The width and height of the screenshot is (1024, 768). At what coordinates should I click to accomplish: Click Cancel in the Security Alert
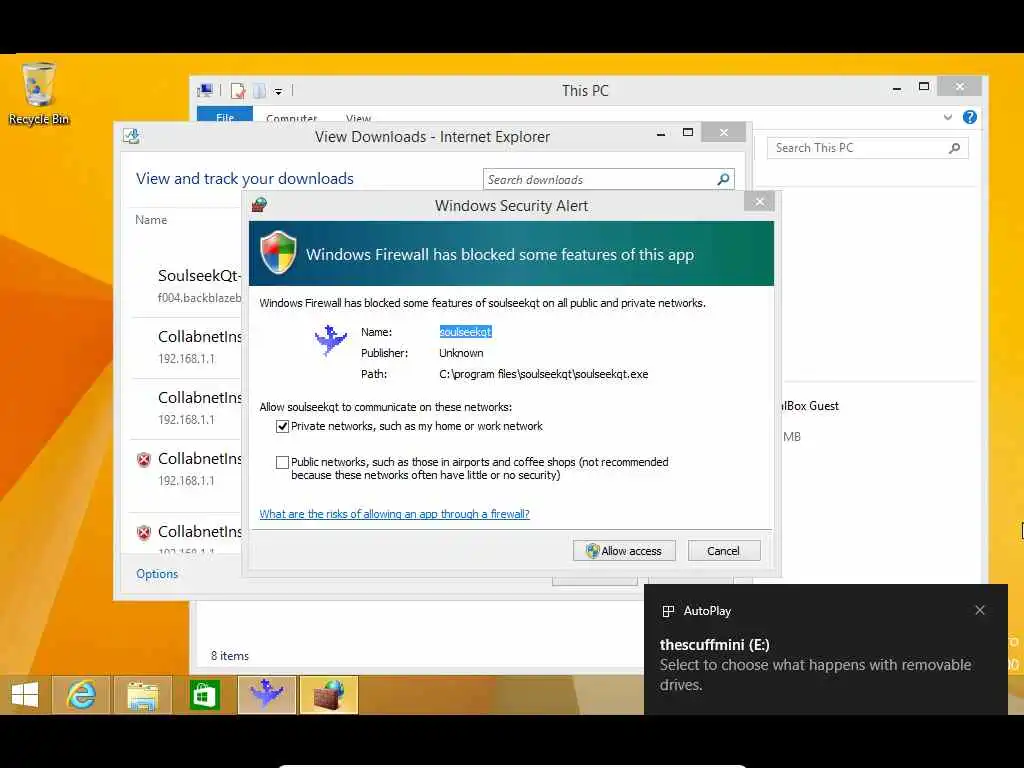[724, 551]
